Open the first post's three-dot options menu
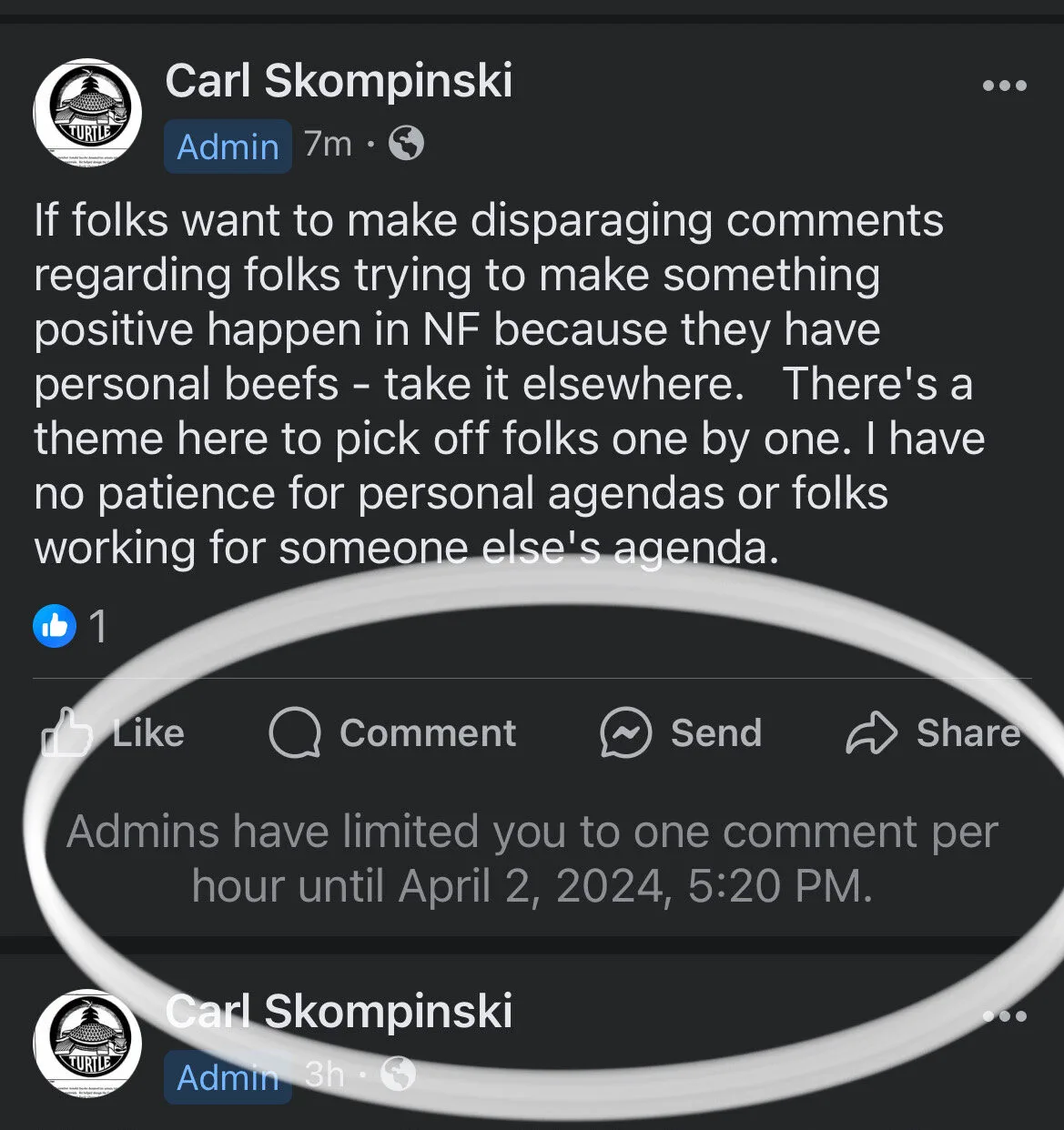 point(1005,86)
